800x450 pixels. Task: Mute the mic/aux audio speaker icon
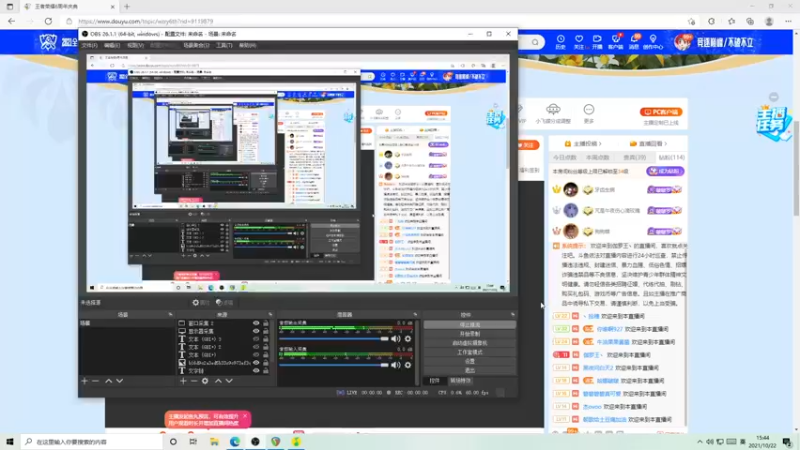tap(396, 365)
